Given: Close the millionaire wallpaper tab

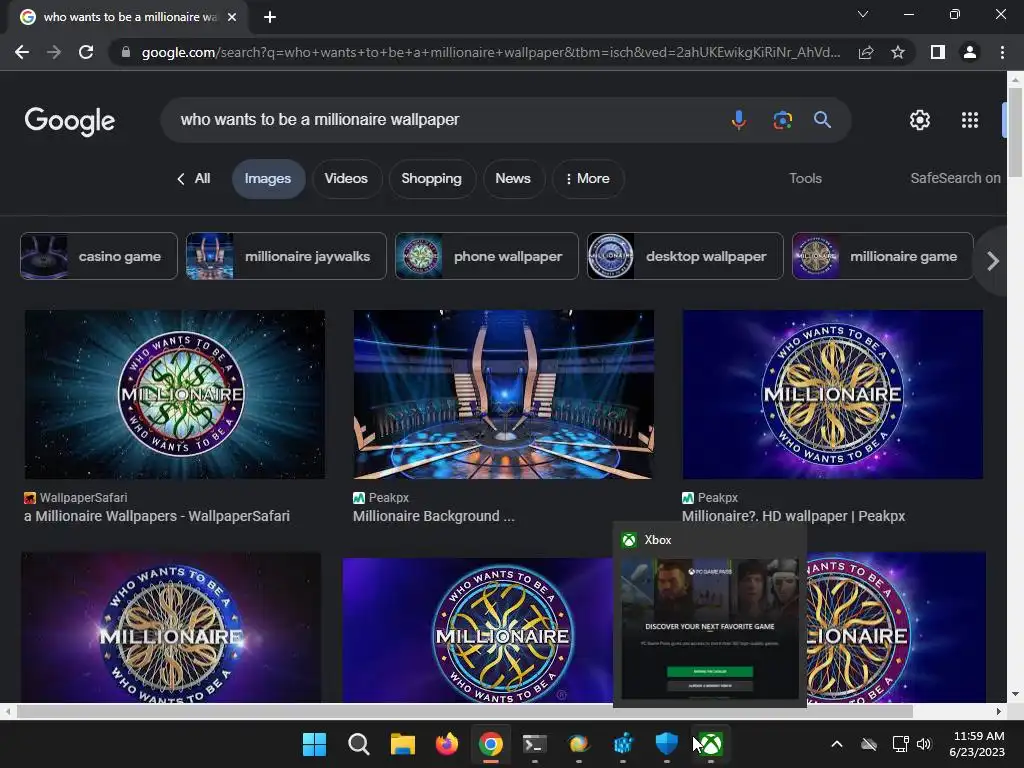Looking at the screenshot, I should pos(232,17).
